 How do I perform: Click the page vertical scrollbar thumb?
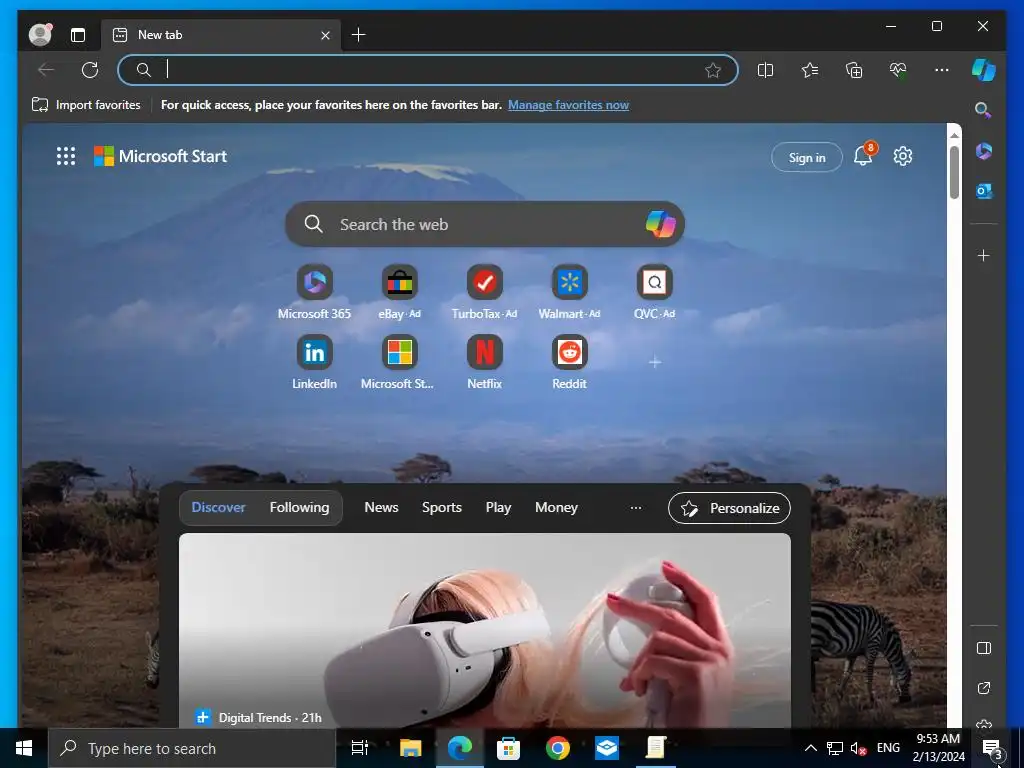(954, 172)
